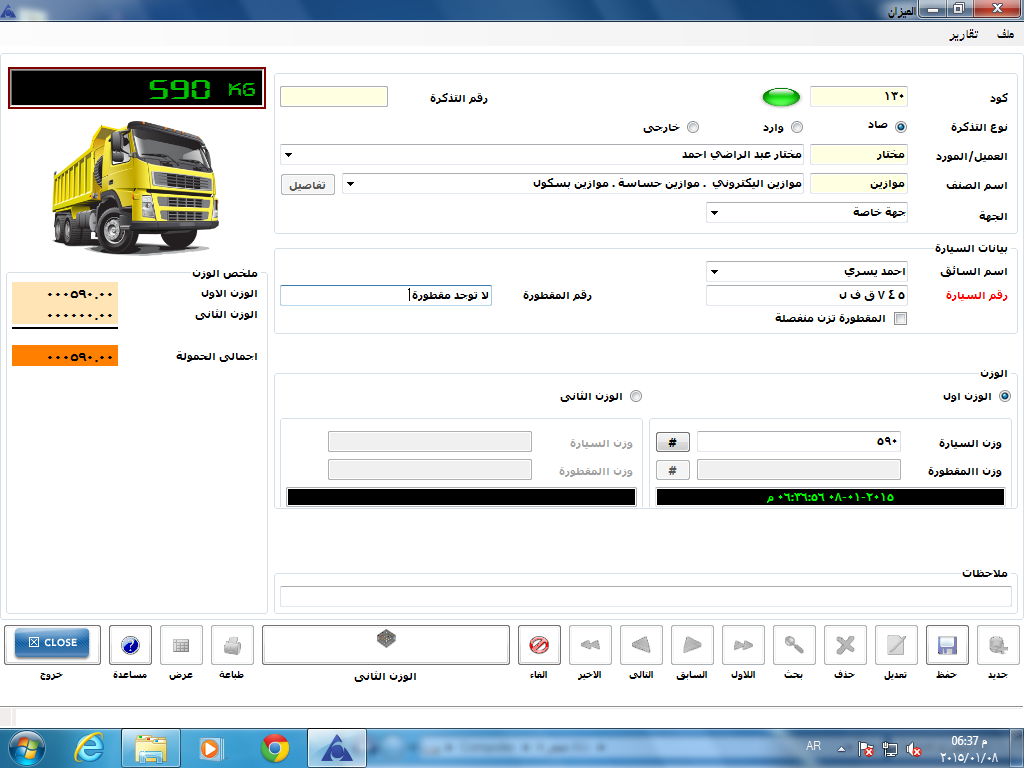Click the Search (بحث) magnifier icon
Screen dimensions: 1024x768
(794, 645)
